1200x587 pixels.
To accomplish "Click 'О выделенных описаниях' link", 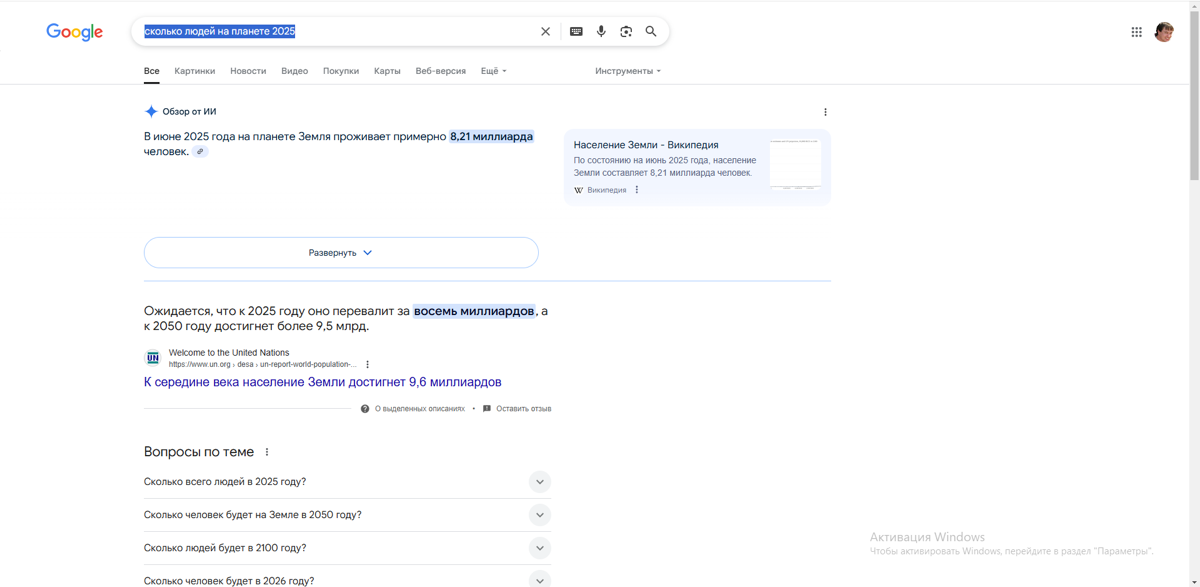I will [x=420, y=409].
